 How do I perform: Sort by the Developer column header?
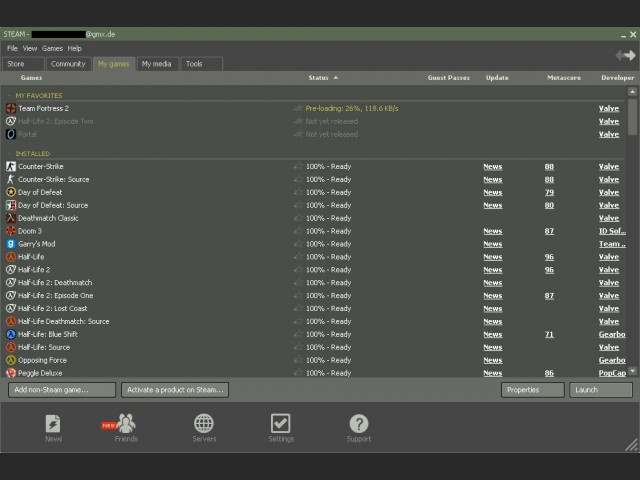tap(618, 78)
